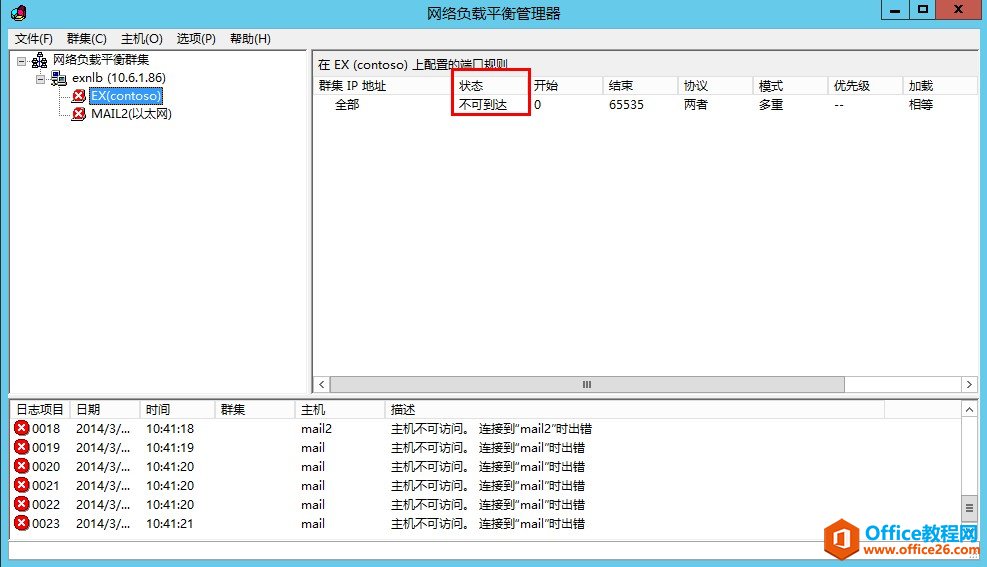Click up arrow of log scrollbar
987x567 pixels.
(969, 410)
